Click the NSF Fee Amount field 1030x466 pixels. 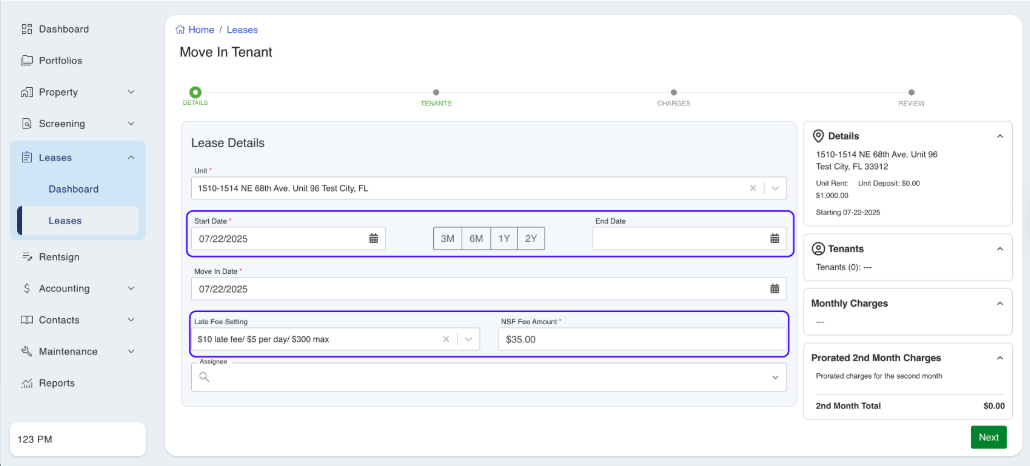(x=640, y=339)
